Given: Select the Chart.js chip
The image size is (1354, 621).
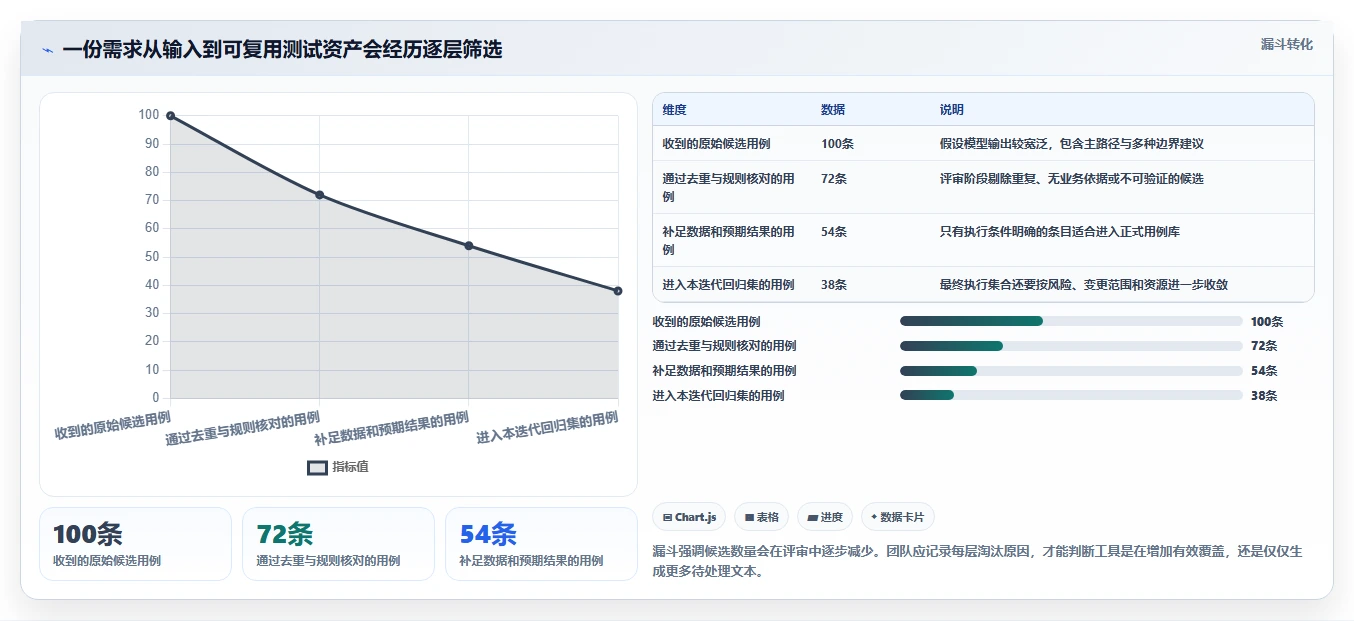Looking at the screenshot, I should pos(689,517).
